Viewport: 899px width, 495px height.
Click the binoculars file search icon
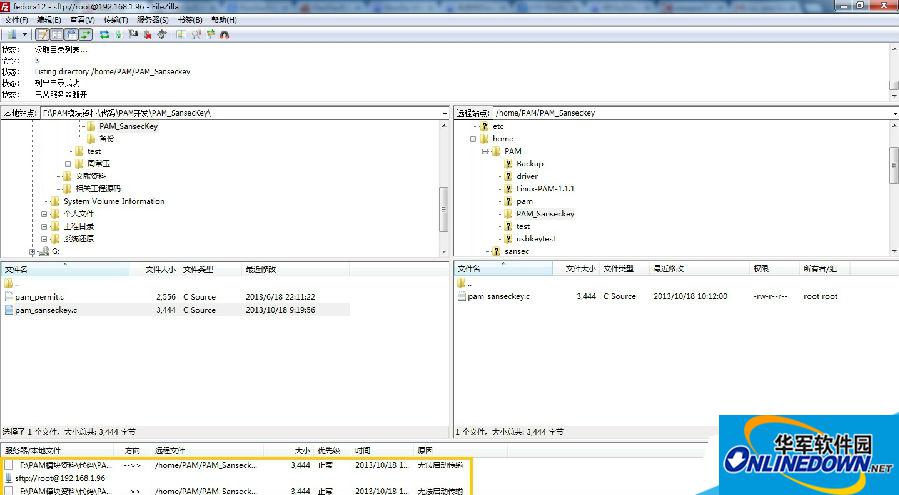click(225, 34)
